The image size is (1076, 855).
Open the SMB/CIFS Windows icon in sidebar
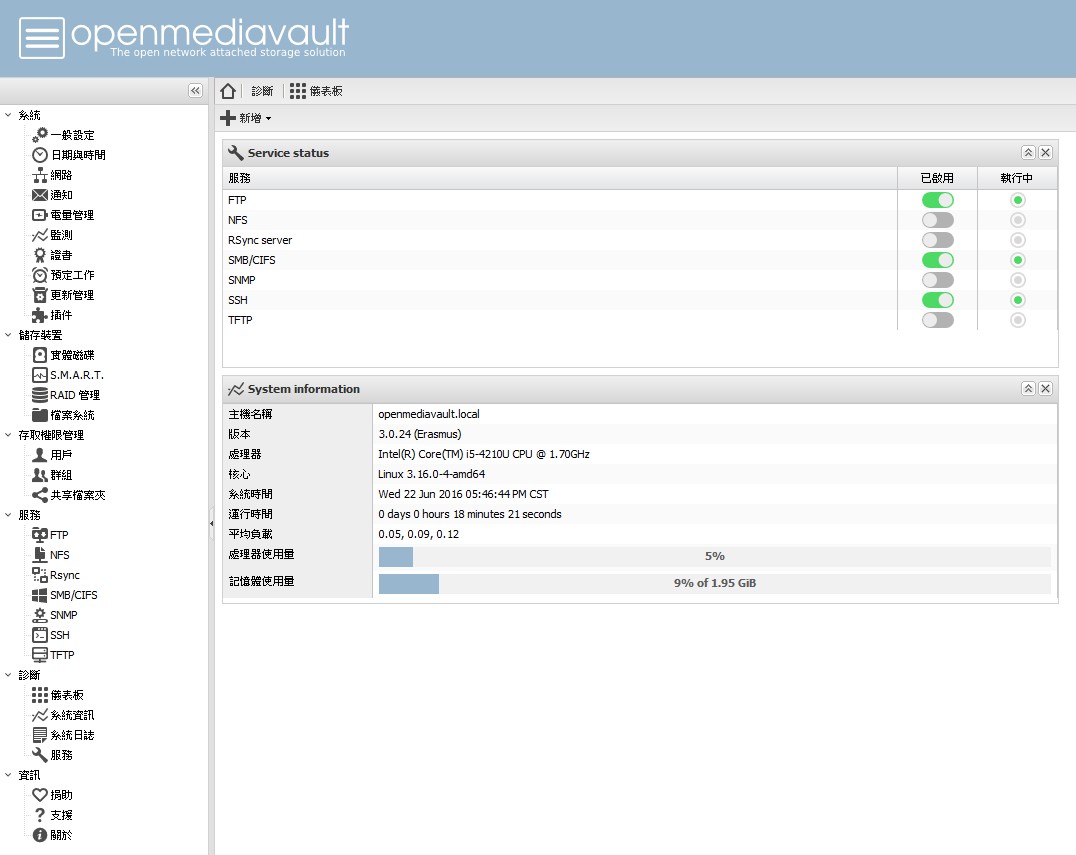pyautogui.click(x=40, y=595)
